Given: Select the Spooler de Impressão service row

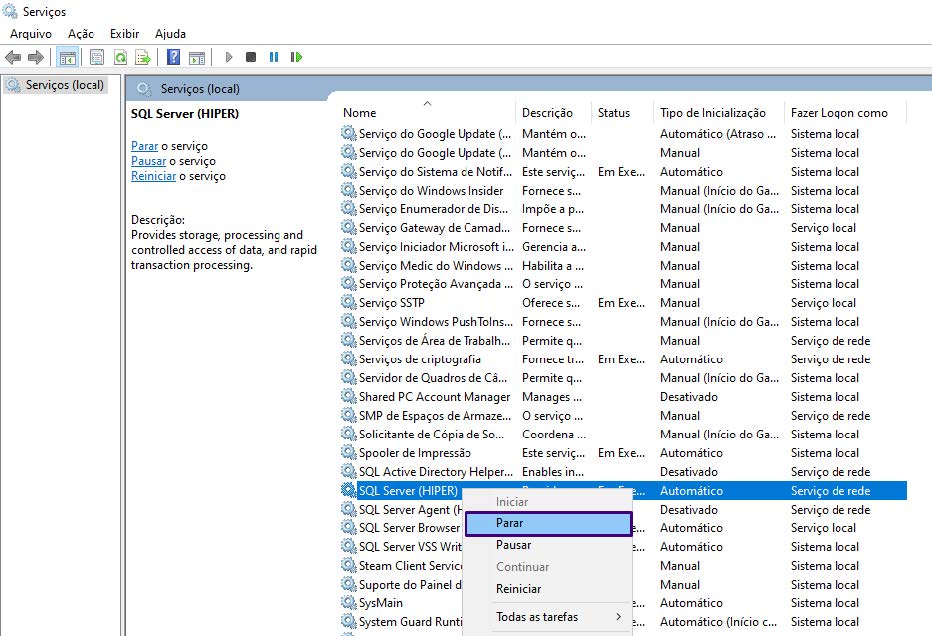Looking at the screenshot, I should click(414, 453).
